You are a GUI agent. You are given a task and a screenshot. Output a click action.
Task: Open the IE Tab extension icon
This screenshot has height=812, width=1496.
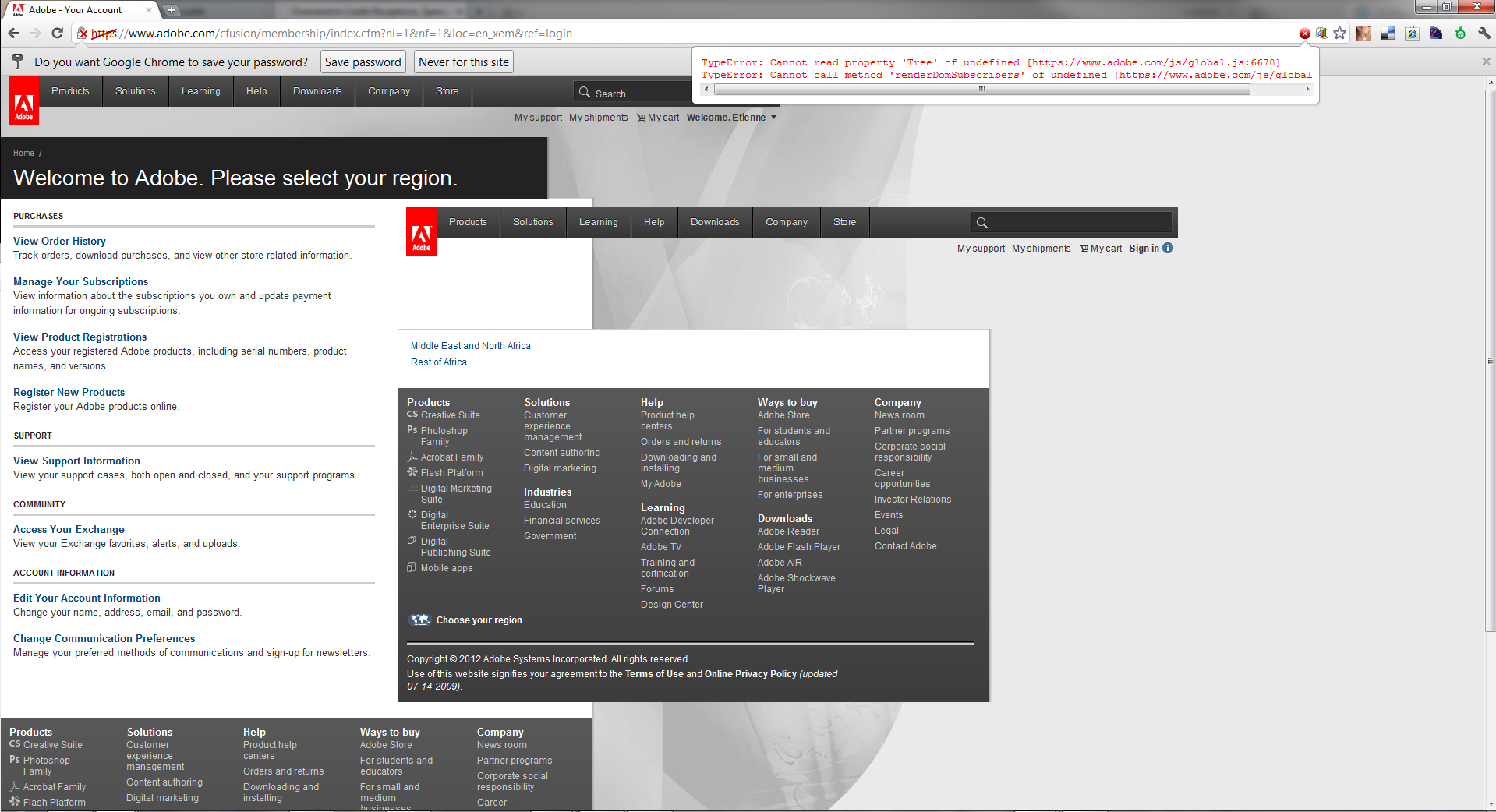tap(1412, 33)
